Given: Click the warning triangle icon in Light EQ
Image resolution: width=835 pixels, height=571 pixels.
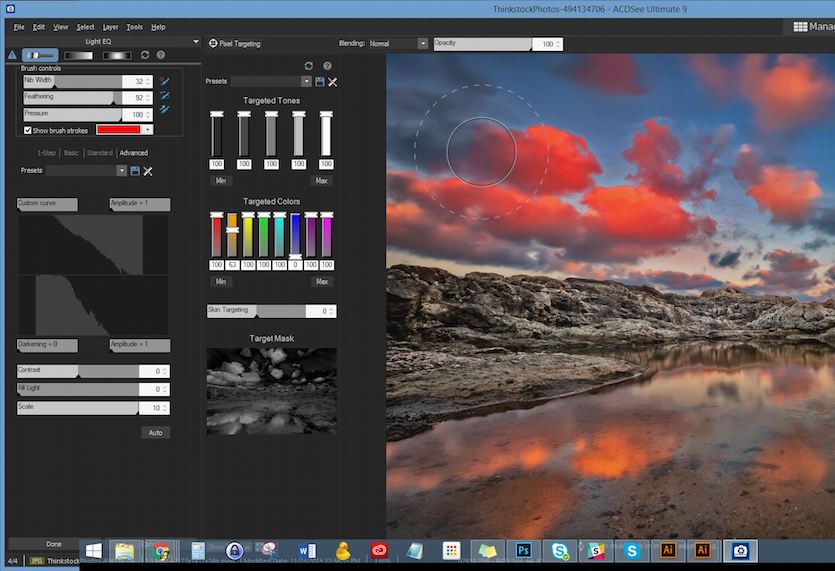Looking at the screenshot, I should [13, 55].
